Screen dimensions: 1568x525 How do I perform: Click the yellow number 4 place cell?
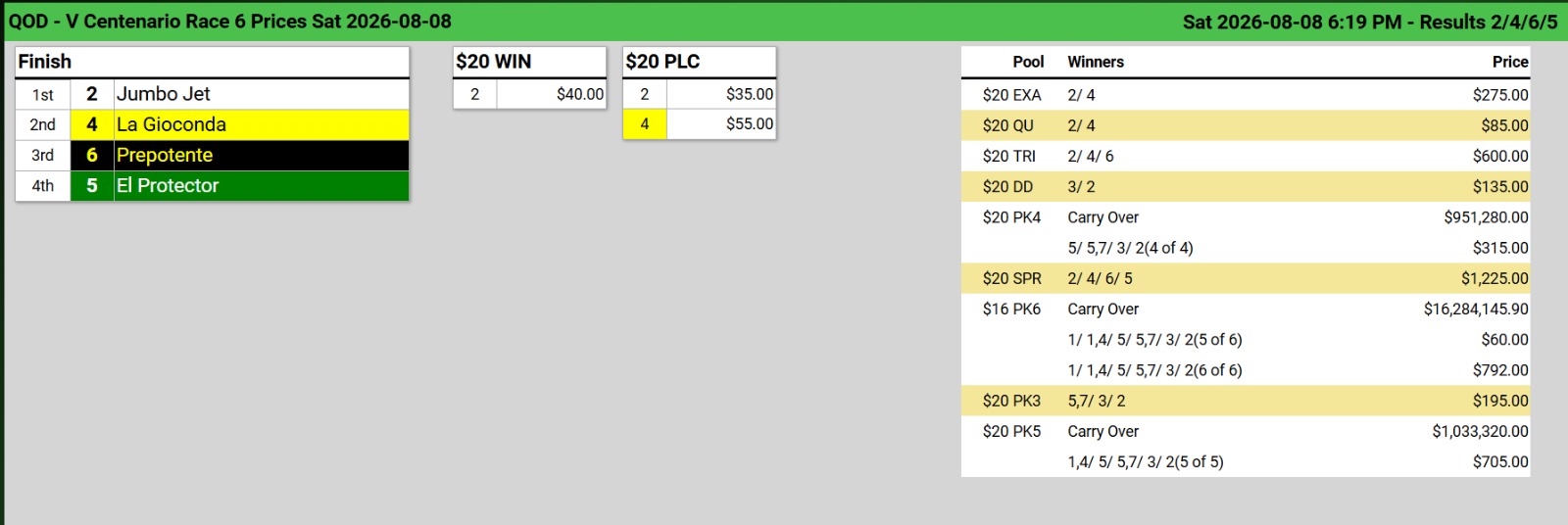(x=645, y=124)
